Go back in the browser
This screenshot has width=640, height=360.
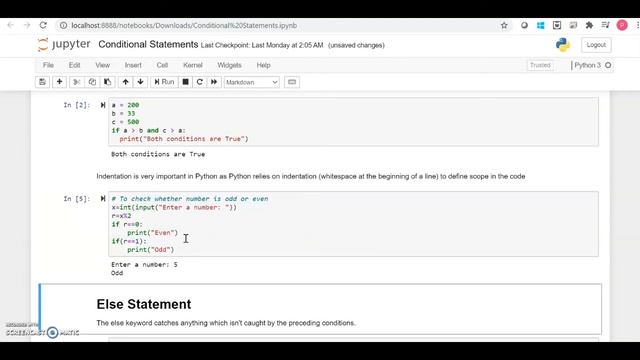(11, 25)
